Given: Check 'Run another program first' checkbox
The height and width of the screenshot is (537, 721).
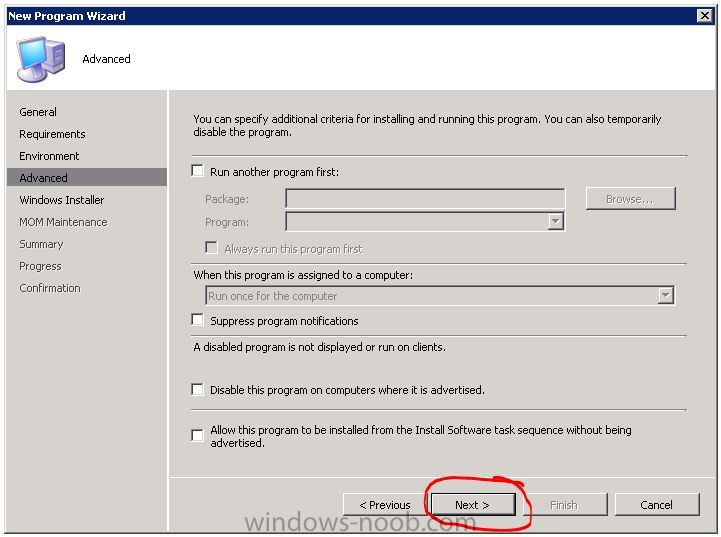Looking at the screenshot, I should 198,171.
